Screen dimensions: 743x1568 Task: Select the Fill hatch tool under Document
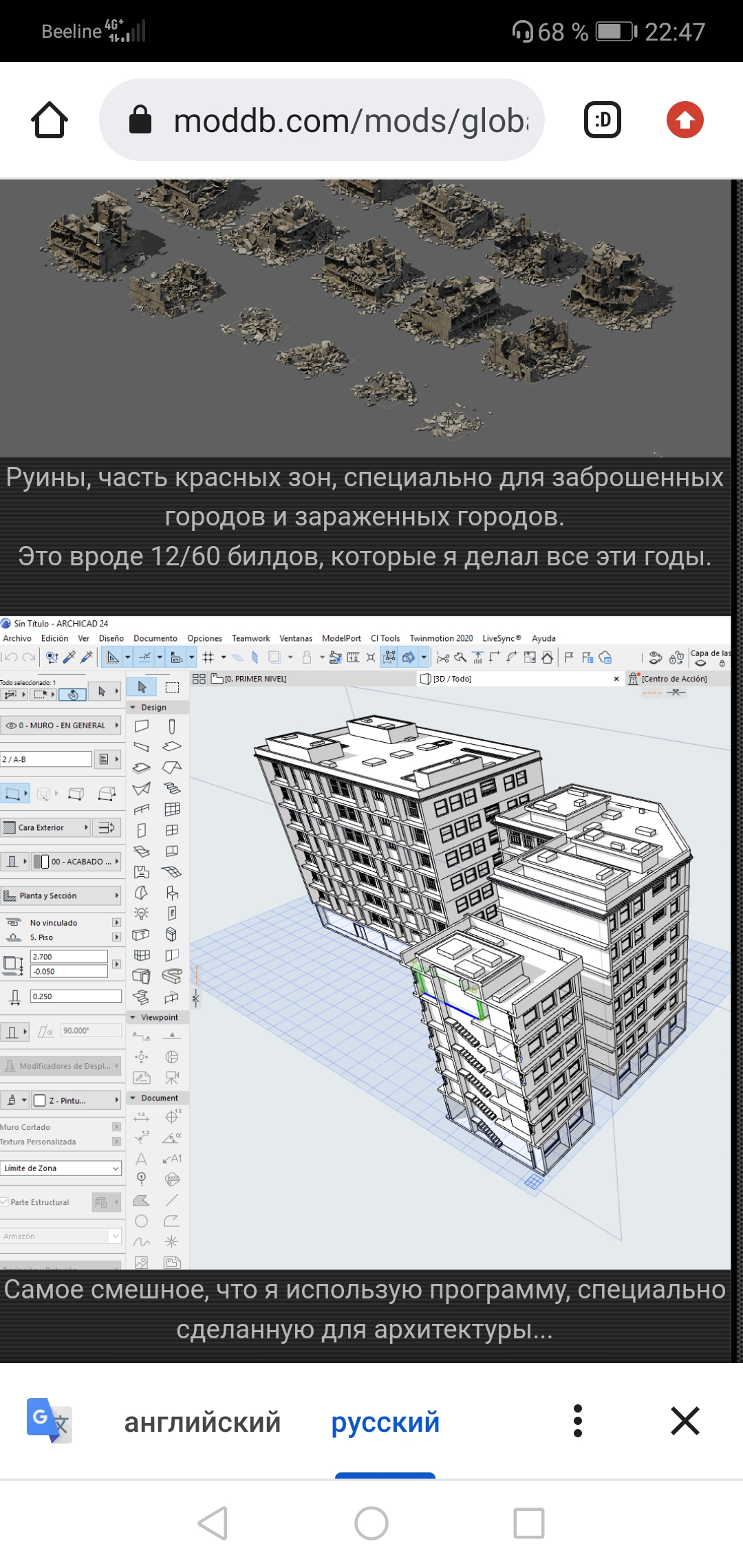pyautogui.click(x=142, y=1200)
